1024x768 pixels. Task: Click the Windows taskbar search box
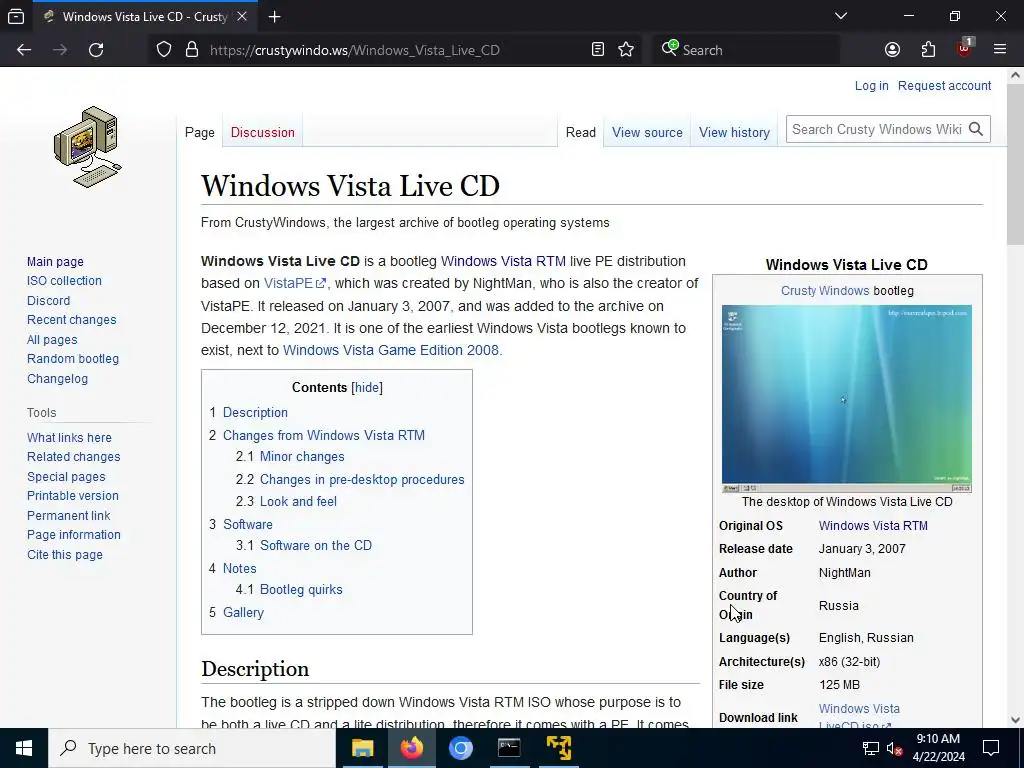pyautogui.click(x=193, y=748)
